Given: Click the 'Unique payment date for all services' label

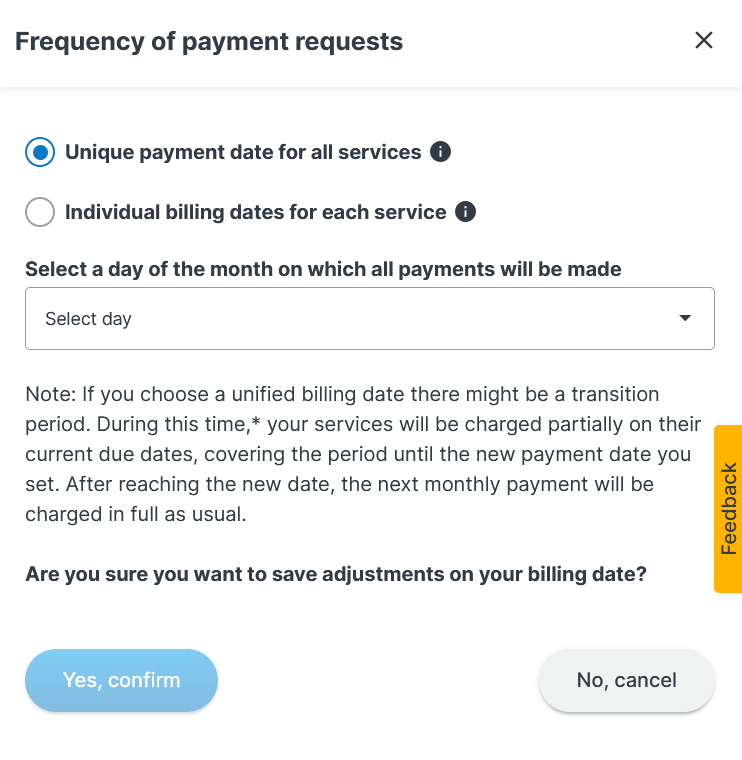Looking at the screenshot, I should pos(243,152).
